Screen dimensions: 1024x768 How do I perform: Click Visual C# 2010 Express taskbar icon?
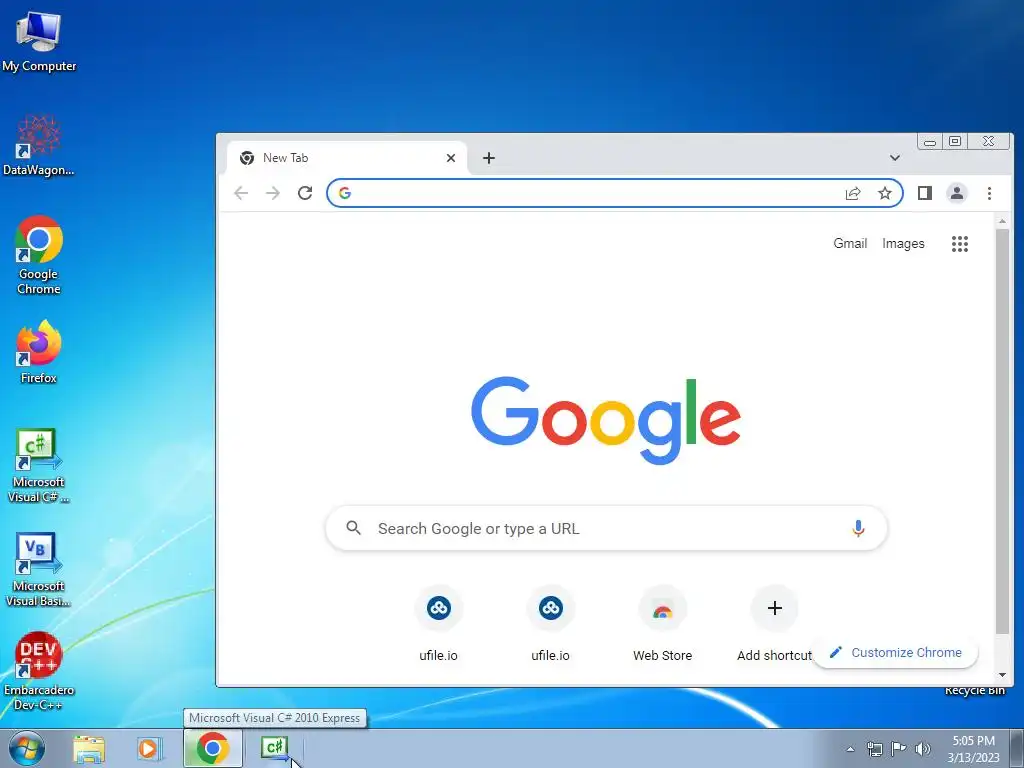tap(275, 748)
